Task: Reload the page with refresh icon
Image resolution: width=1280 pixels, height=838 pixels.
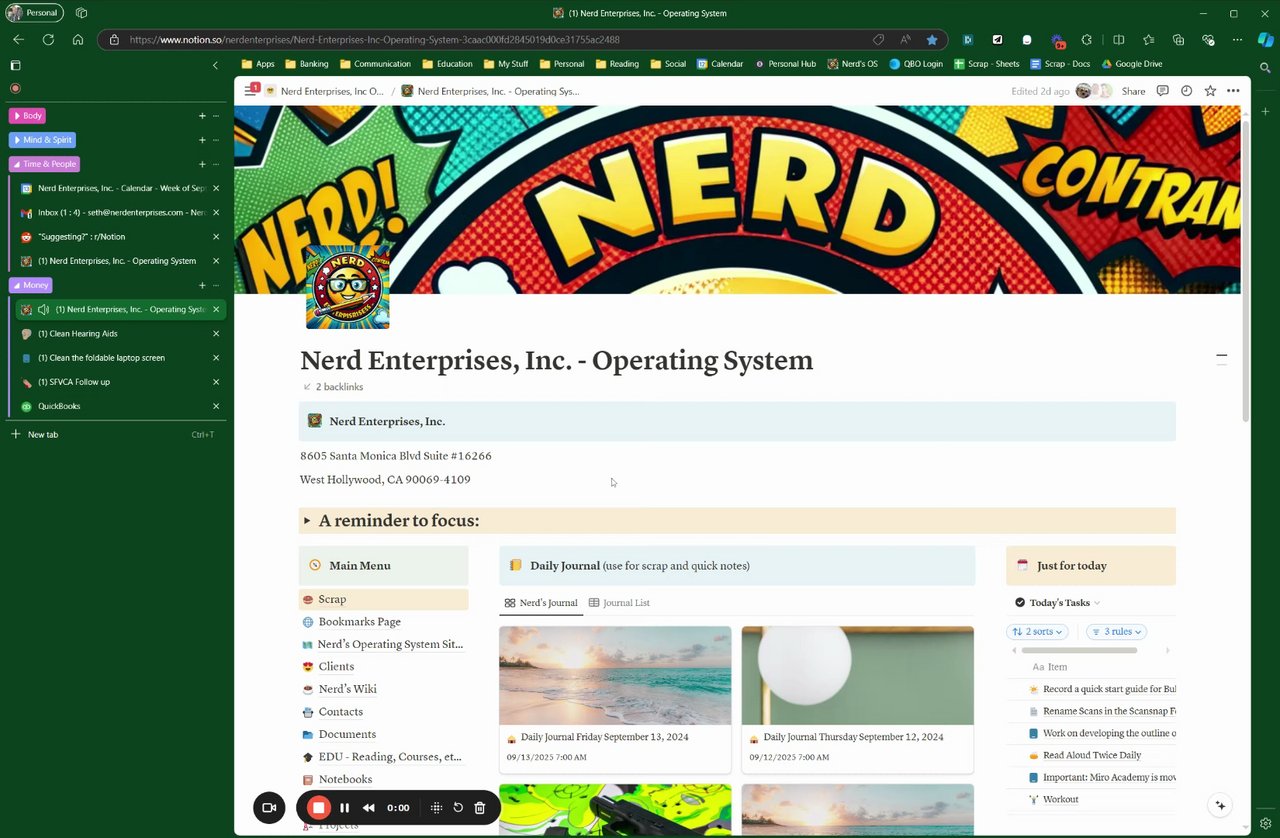Action: click(x=48, y=40)
